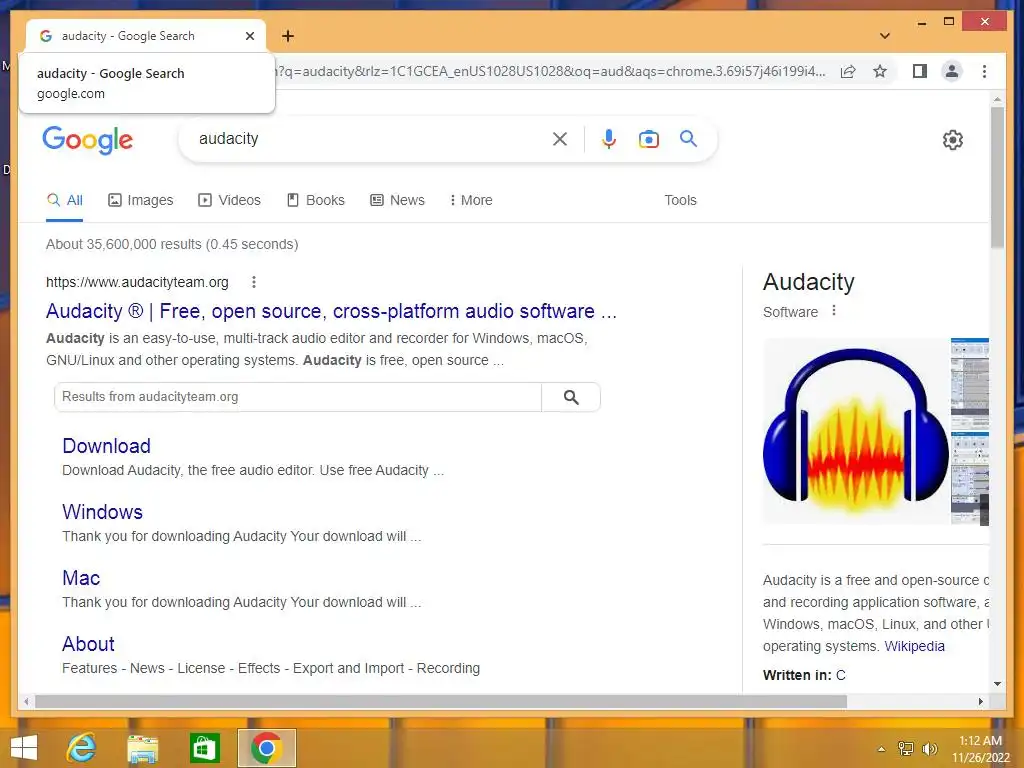Open File Explorer from taskbar

point(142,748)
